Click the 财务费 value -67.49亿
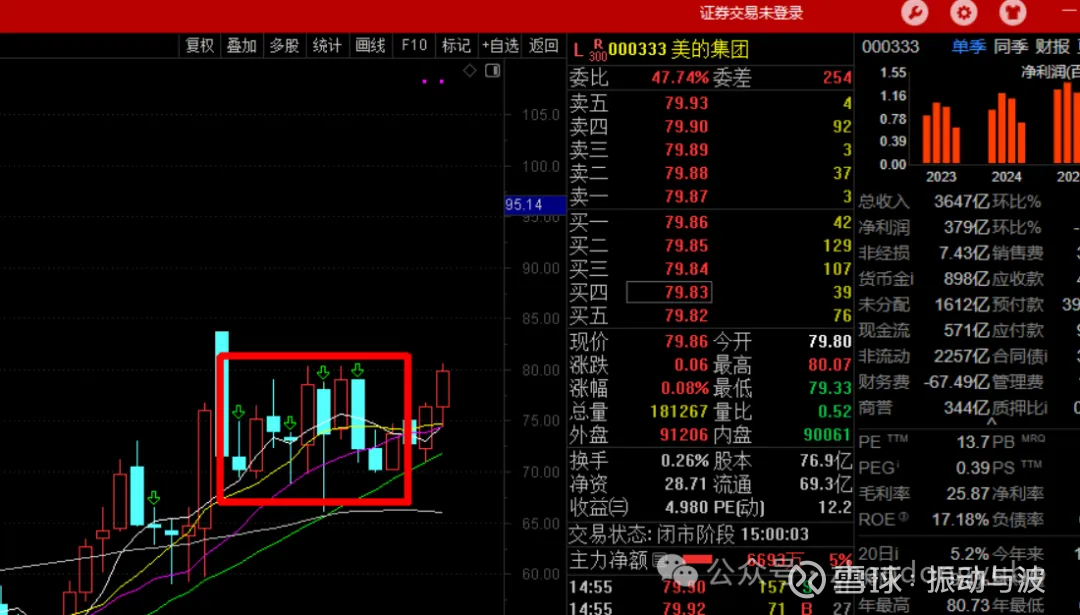Image resolution: width=1080 pixels, height=615 pixels. pos(956,382)
